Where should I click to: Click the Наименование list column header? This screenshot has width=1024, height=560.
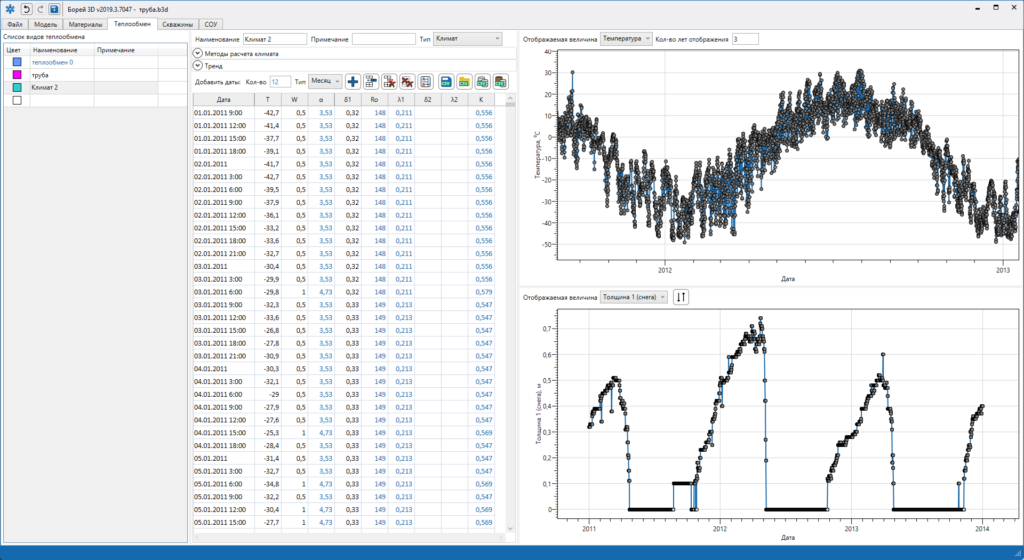tap(61, 50)
